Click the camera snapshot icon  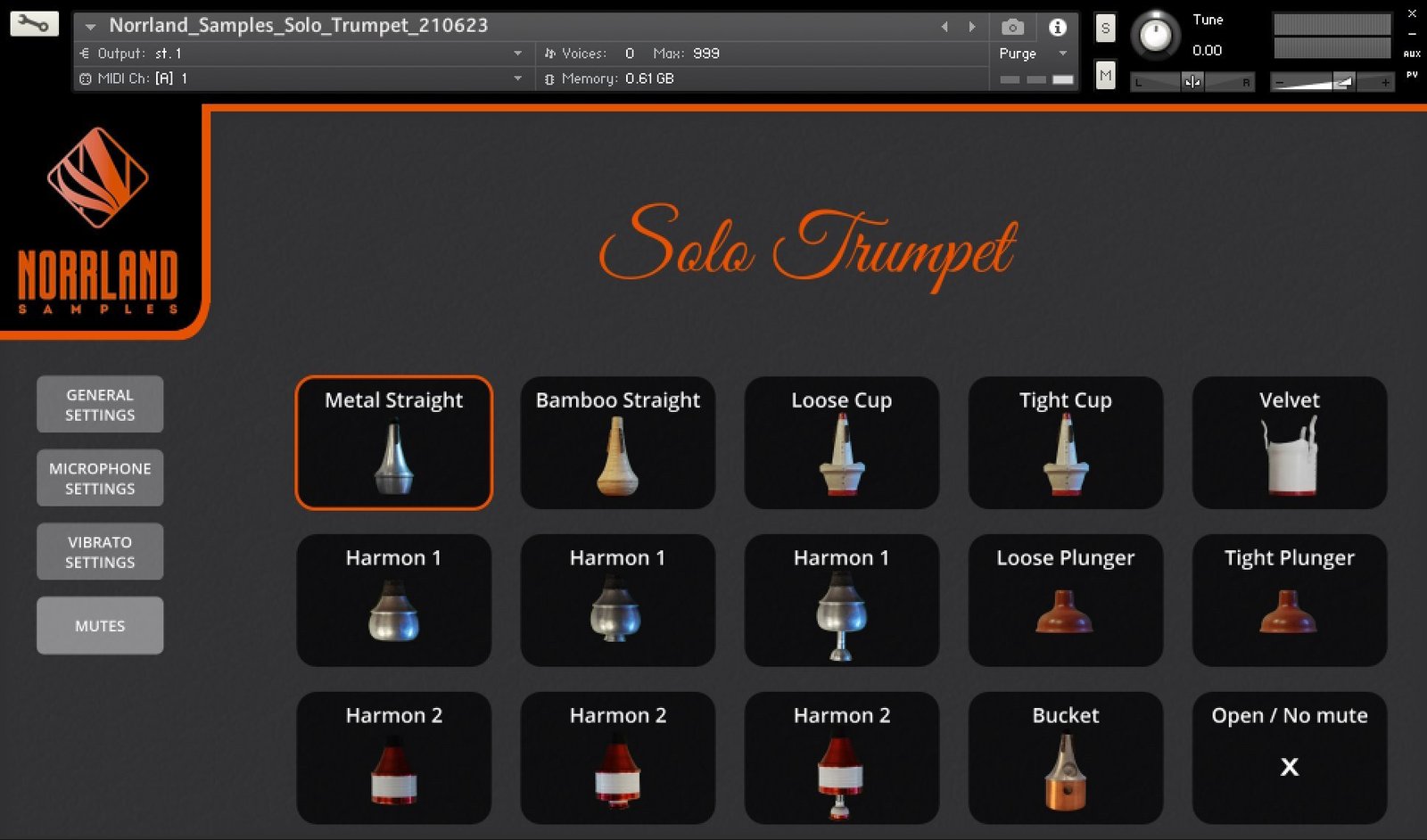(x=1012, y=27)
